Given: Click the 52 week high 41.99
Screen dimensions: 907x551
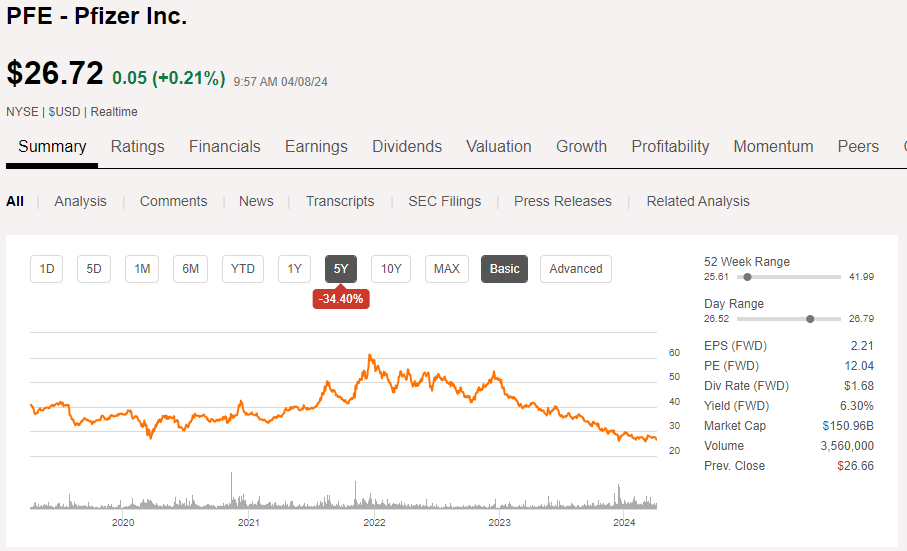Looking at the screenshot, I should pyautogui.click(x=861, y=277).
